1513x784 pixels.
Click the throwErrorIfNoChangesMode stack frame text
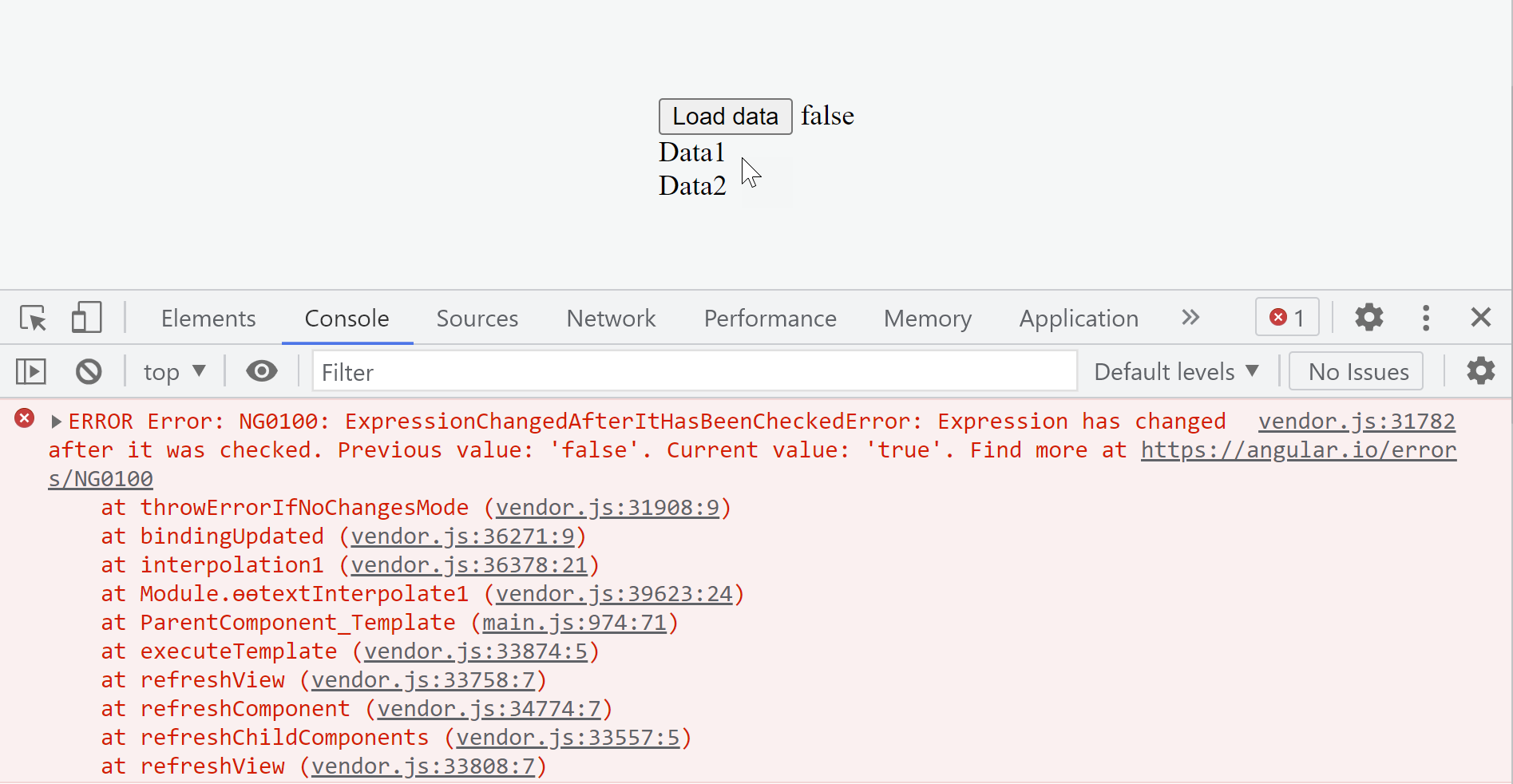[304, 508]
